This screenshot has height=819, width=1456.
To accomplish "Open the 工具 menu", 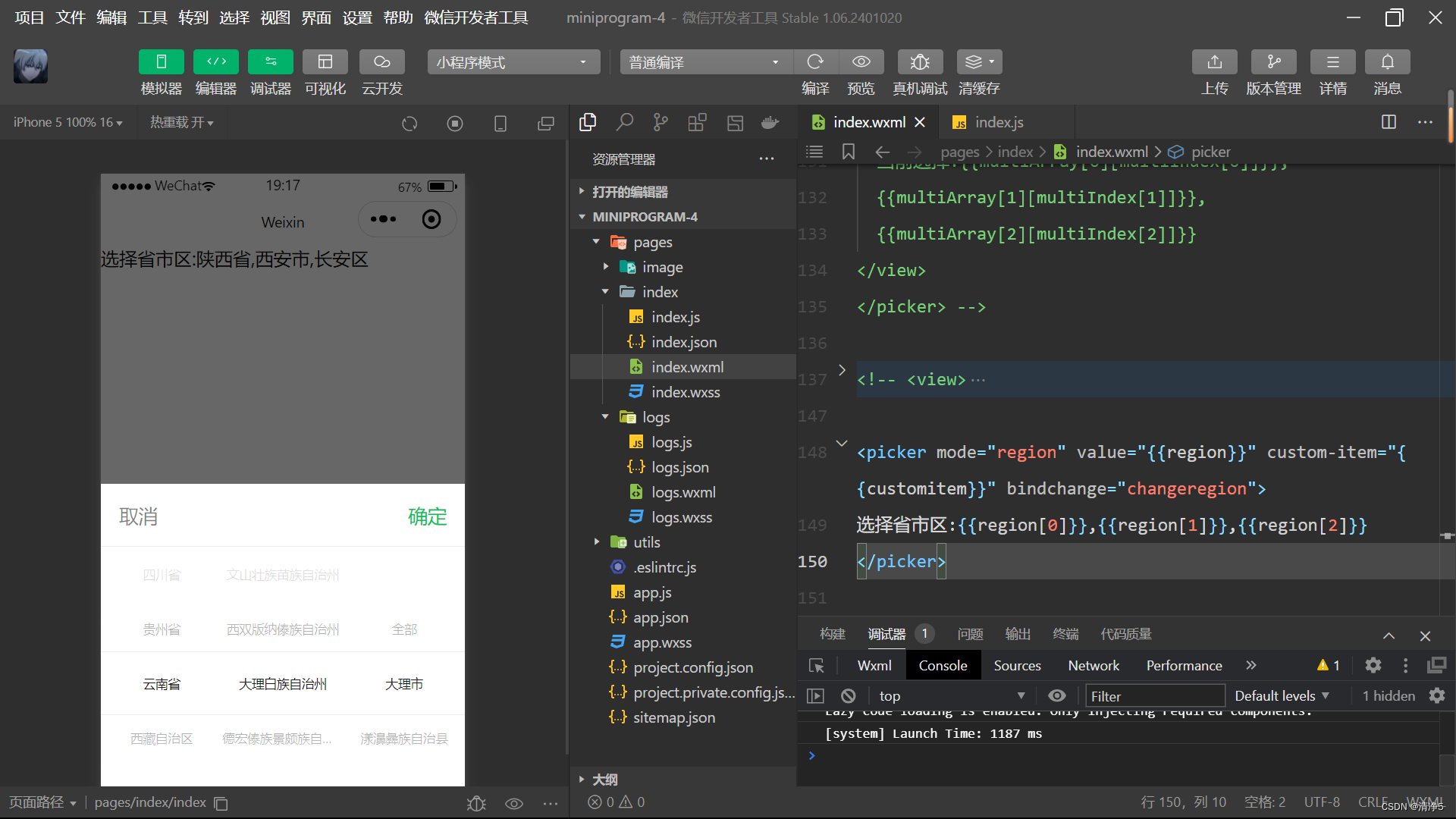I will click(152, 17).
